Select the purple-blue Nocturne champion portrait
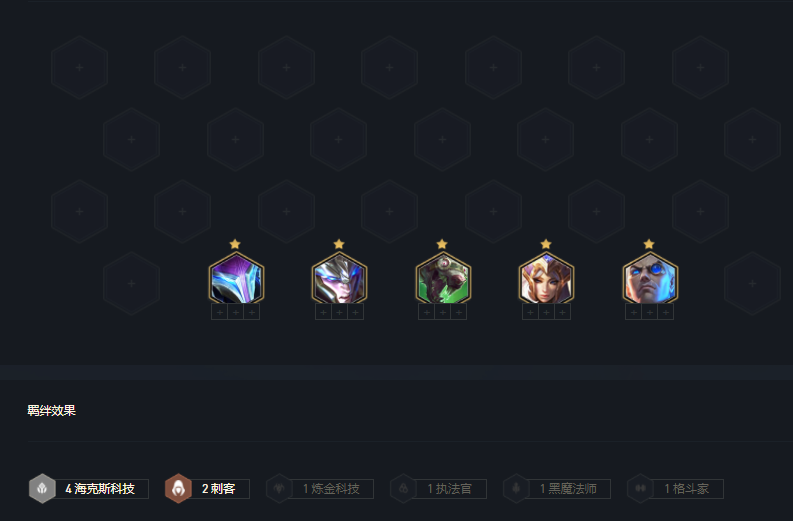This screenshot has height=521, width=793. (236, 278)
